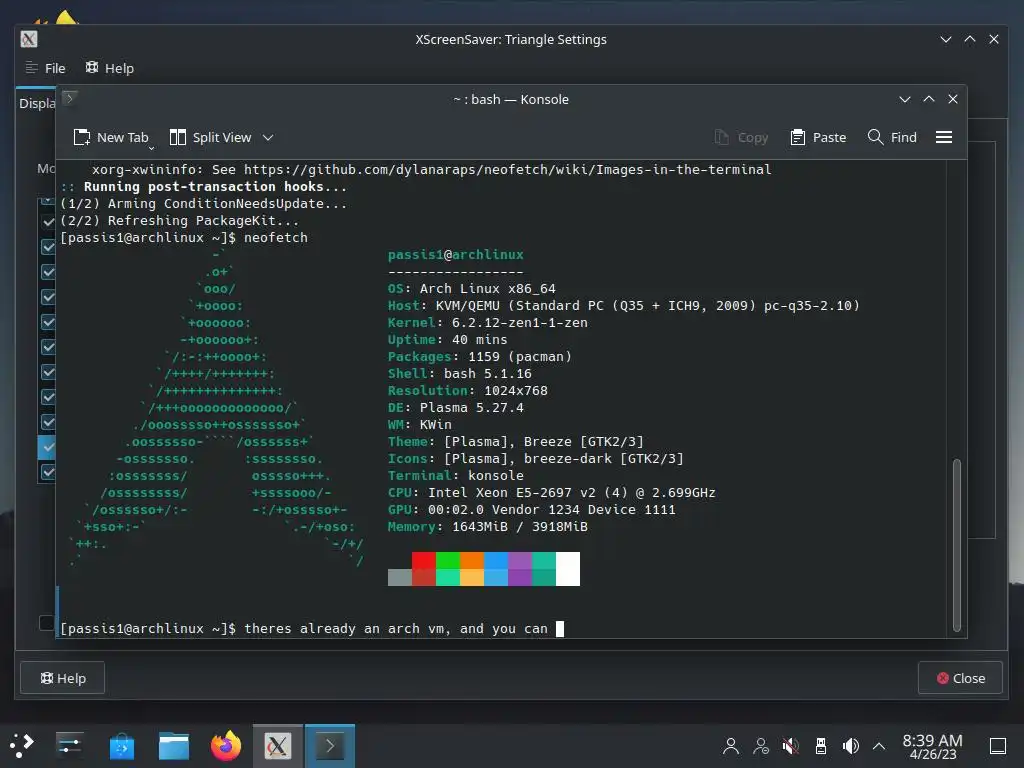Click the gray block in neofetch palette
The width and height of the screenshot is (1024, 768).
(400, 577)
